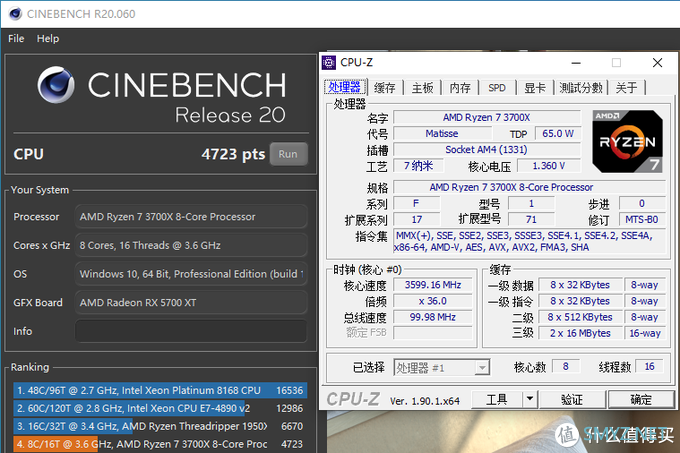
Task: Switch to the 缓存 tab in CPU-Z
Action: [385, 88]
